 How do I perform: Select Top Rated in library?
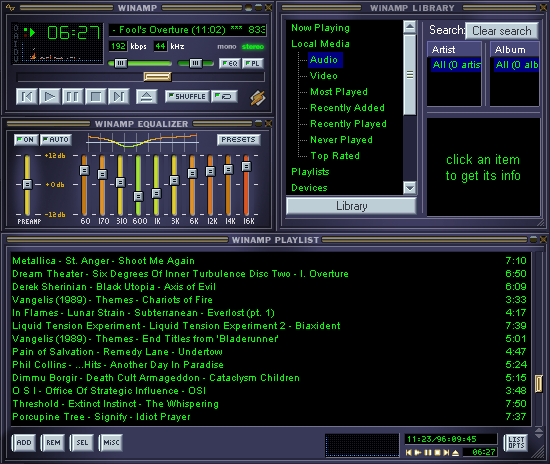coord(335,156)
